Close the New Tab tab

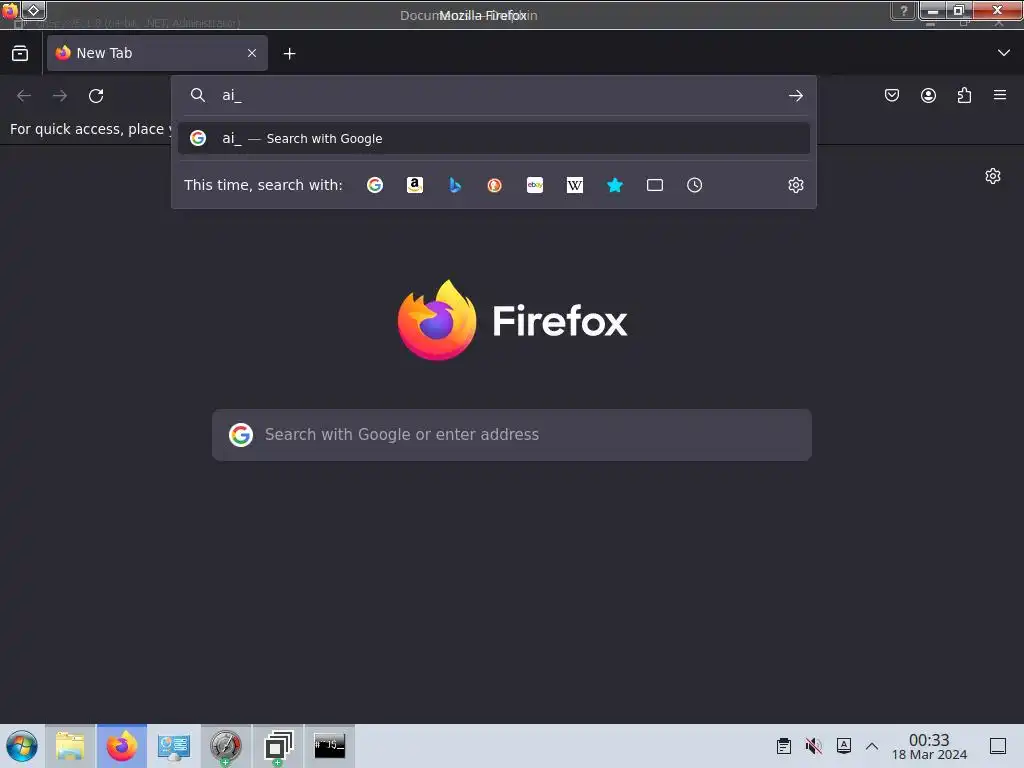(x=252, y=53)
